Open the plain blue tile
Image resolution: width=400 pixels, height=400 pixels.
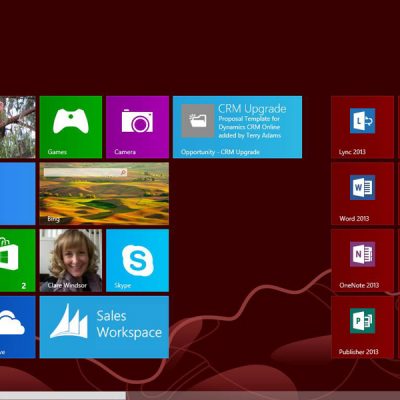click(x=18, y=194)
